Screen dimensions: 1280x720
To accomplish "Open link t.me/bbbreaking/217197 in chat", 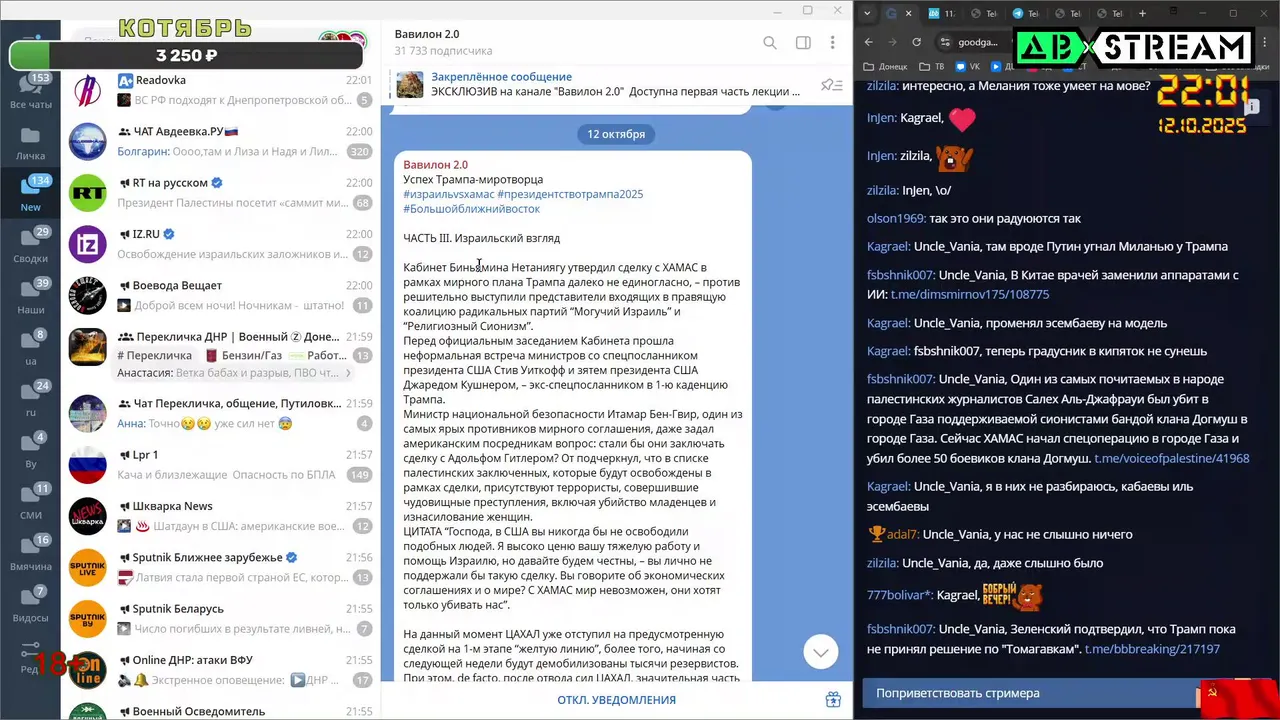I will [x=1152, y=649].
